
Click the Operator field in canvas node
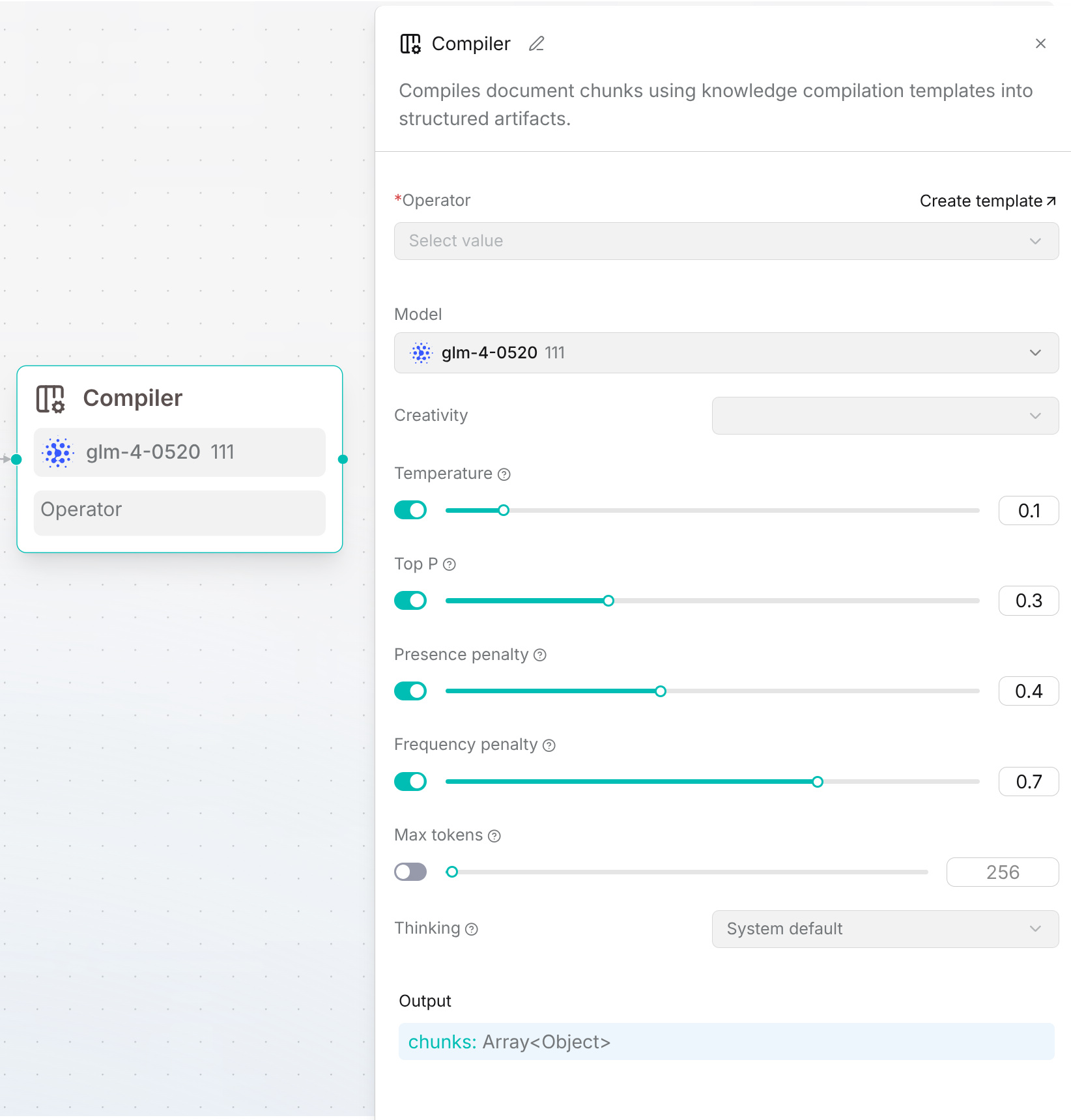coord(180,513)
